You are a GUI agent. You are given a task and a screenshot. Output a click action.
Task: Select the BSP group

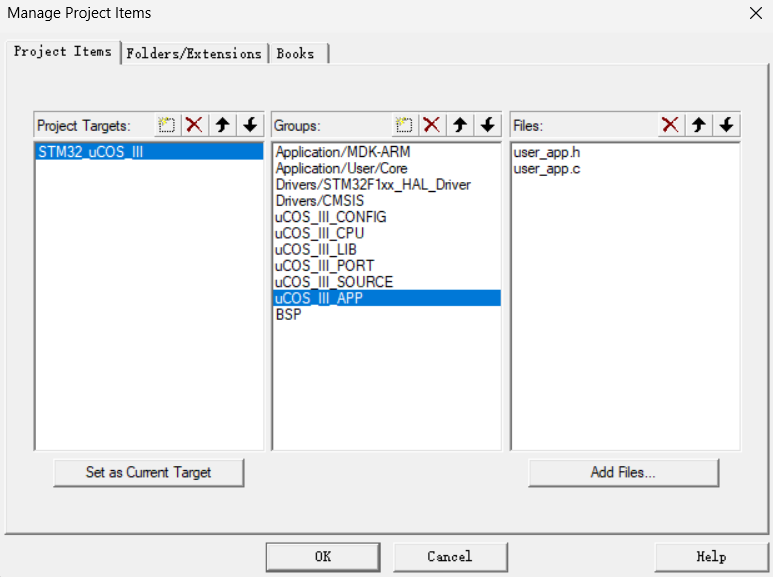point(386,315)
